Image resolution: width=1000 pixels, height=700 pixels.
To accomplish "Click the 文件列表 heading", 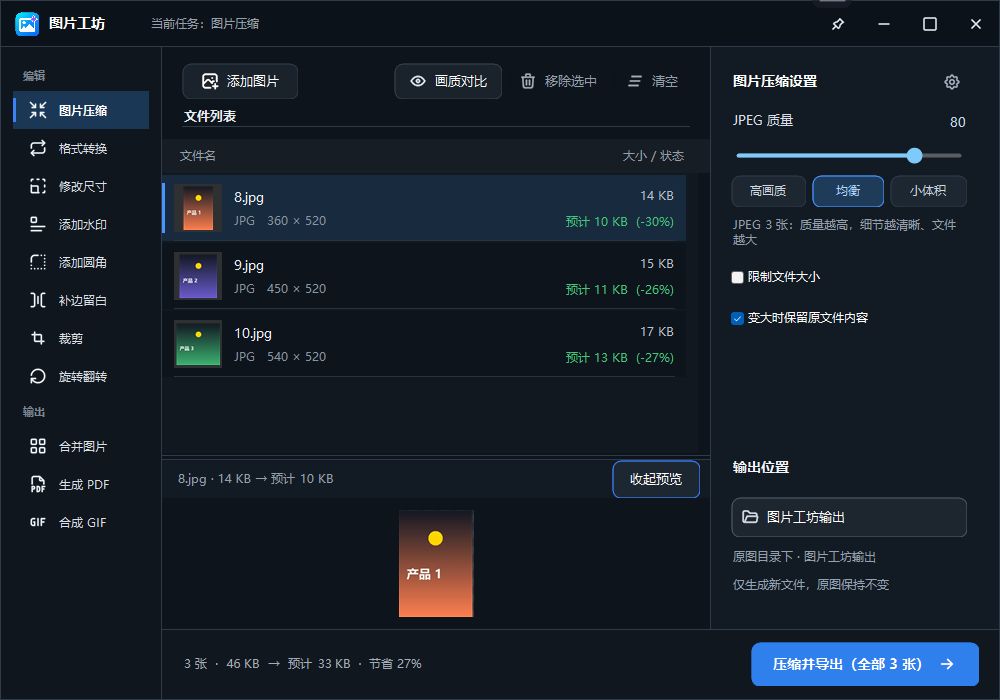I will coord(210,116).
